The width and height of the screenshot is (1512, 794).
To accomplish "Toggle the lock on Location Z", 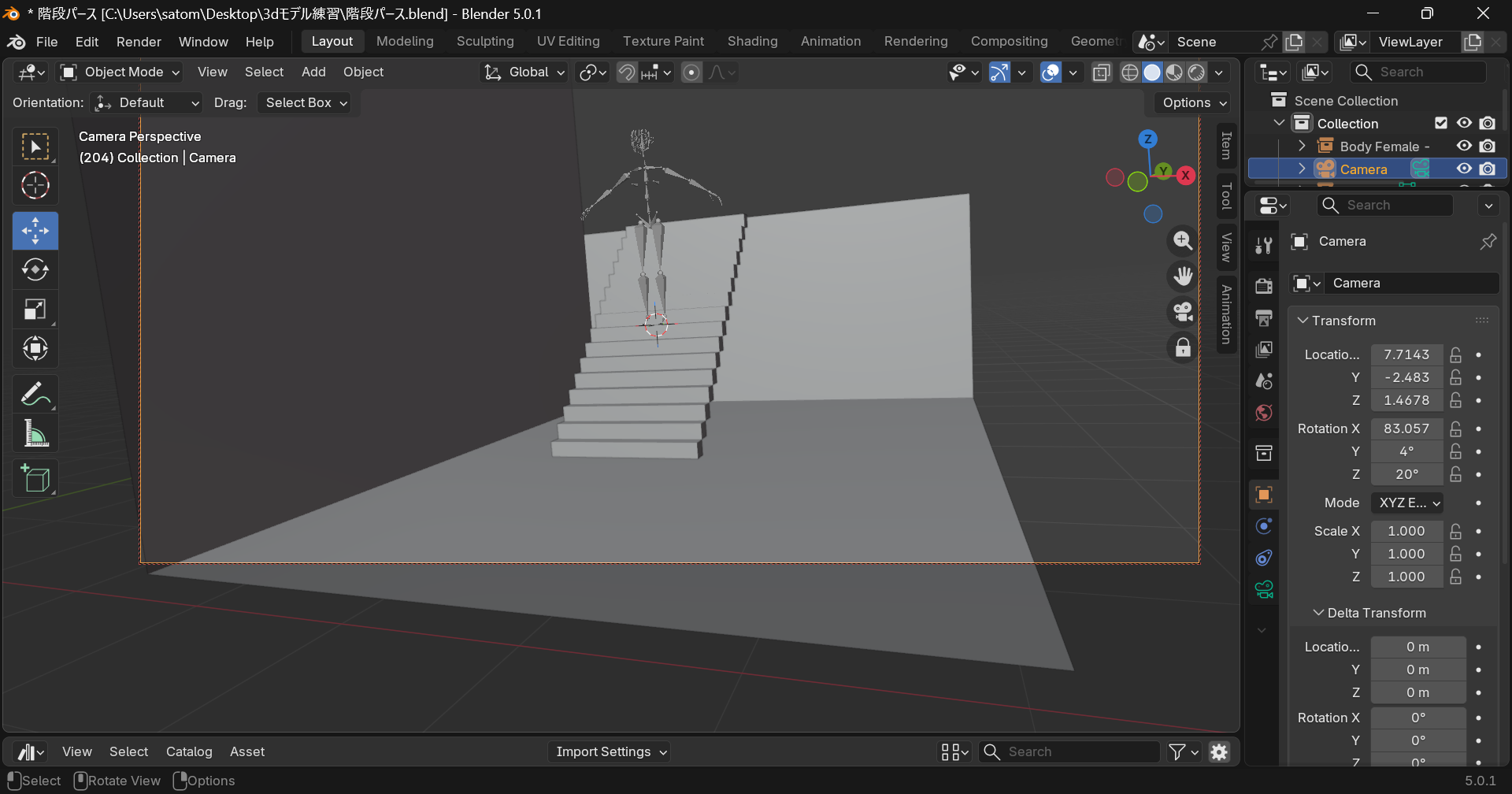I will pyautogui.click(x=1456, y=400).
